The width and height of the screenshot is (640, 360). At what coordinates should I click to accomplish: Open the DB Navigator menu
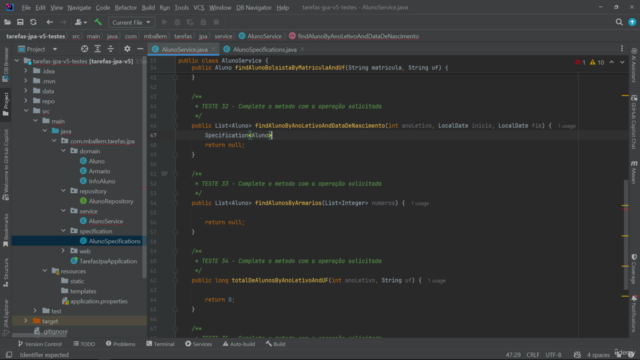(254, 7)
